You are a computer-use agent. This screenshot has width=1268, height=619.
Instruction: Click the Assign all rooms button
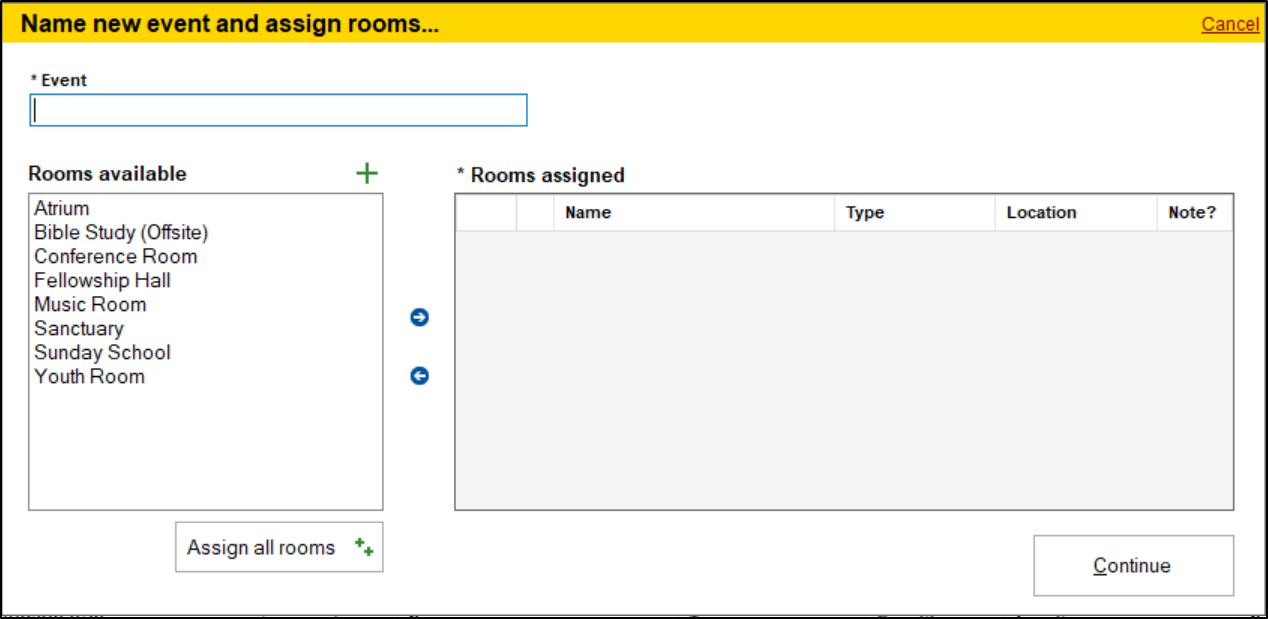279,547
